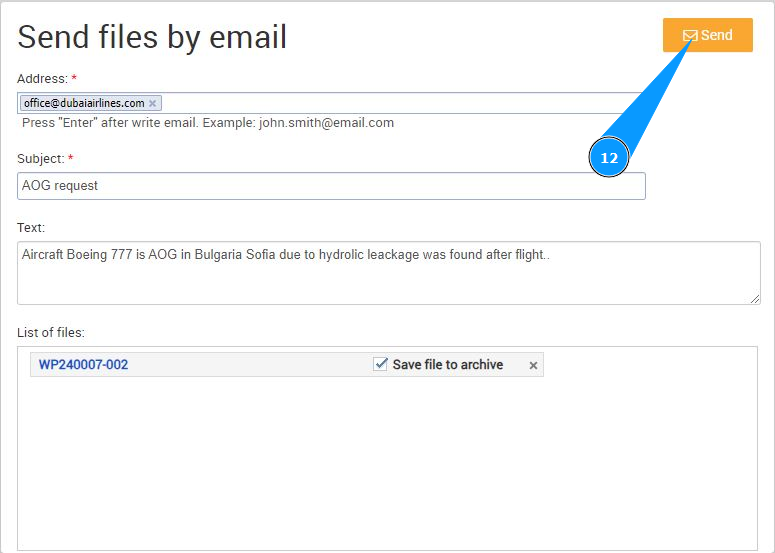Image resolution: width=775 pixels, height=553 pixels.
Task: Click the Text field label
Action: click(31, 228)
